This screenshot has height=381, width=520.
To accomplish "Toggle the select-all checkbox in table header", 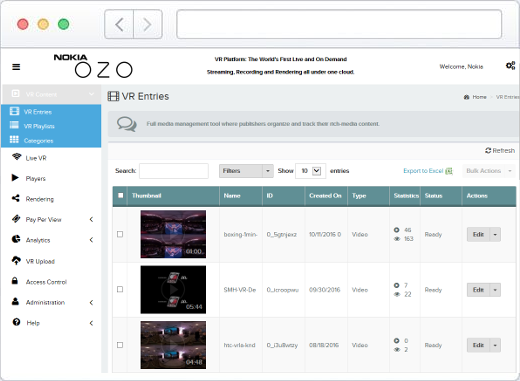I will click(x=121, y=195).
